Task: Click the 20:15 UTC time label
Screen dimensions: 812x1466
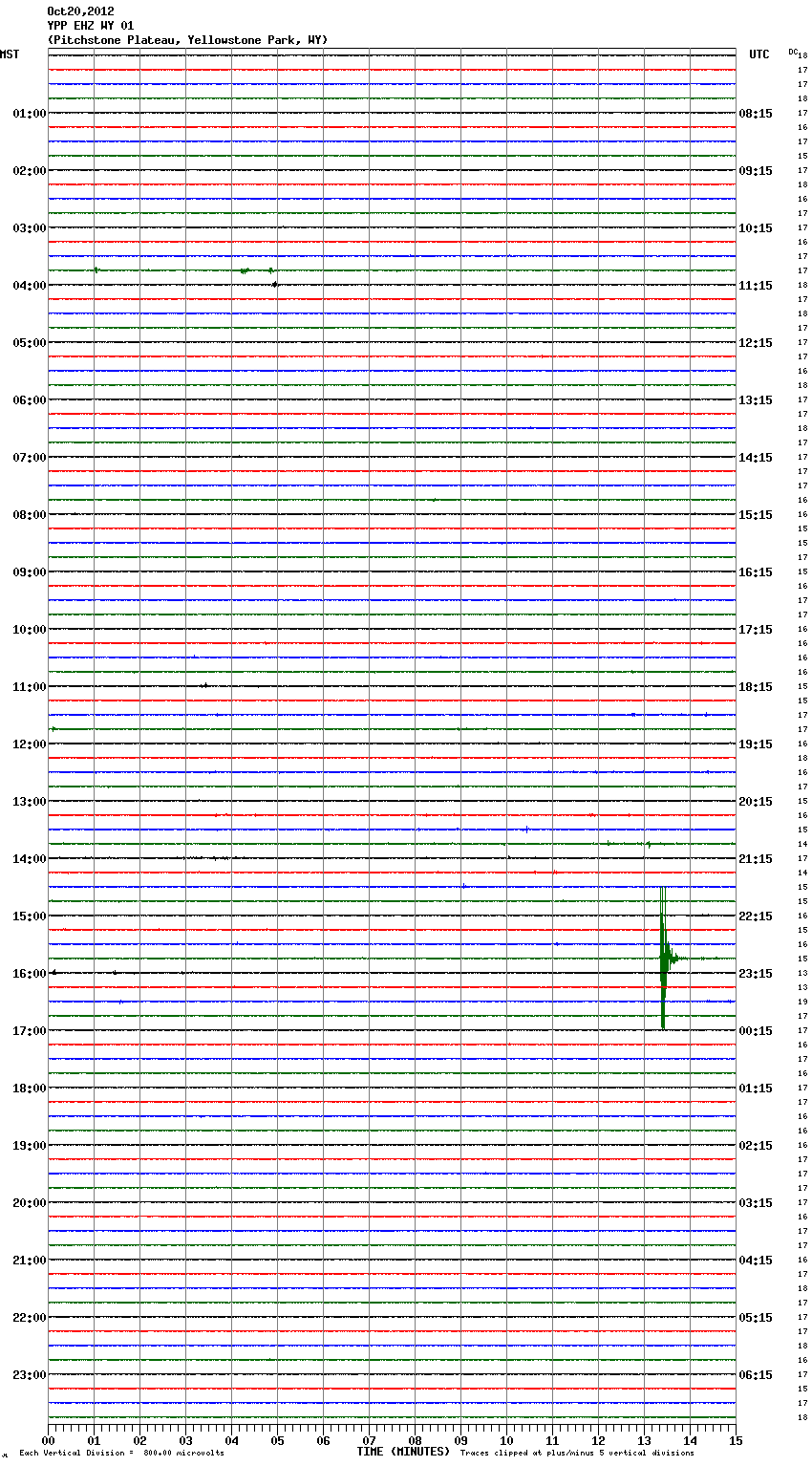Action: (756, 802)
